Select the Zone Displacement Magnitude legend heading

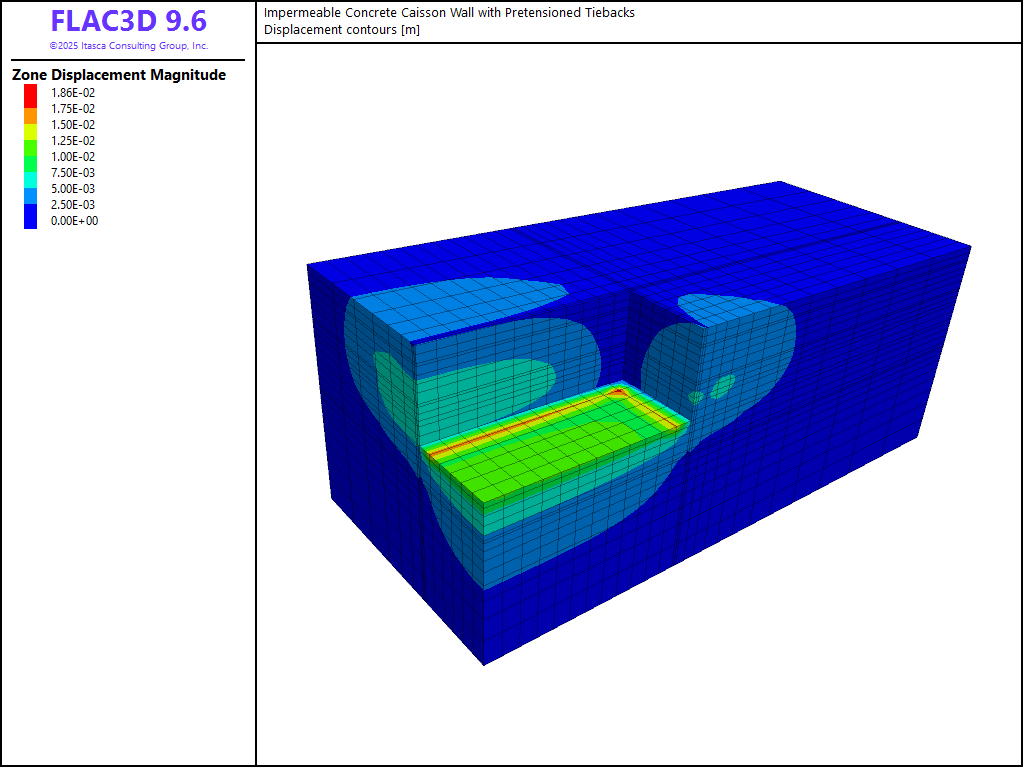tap(118, 75)
